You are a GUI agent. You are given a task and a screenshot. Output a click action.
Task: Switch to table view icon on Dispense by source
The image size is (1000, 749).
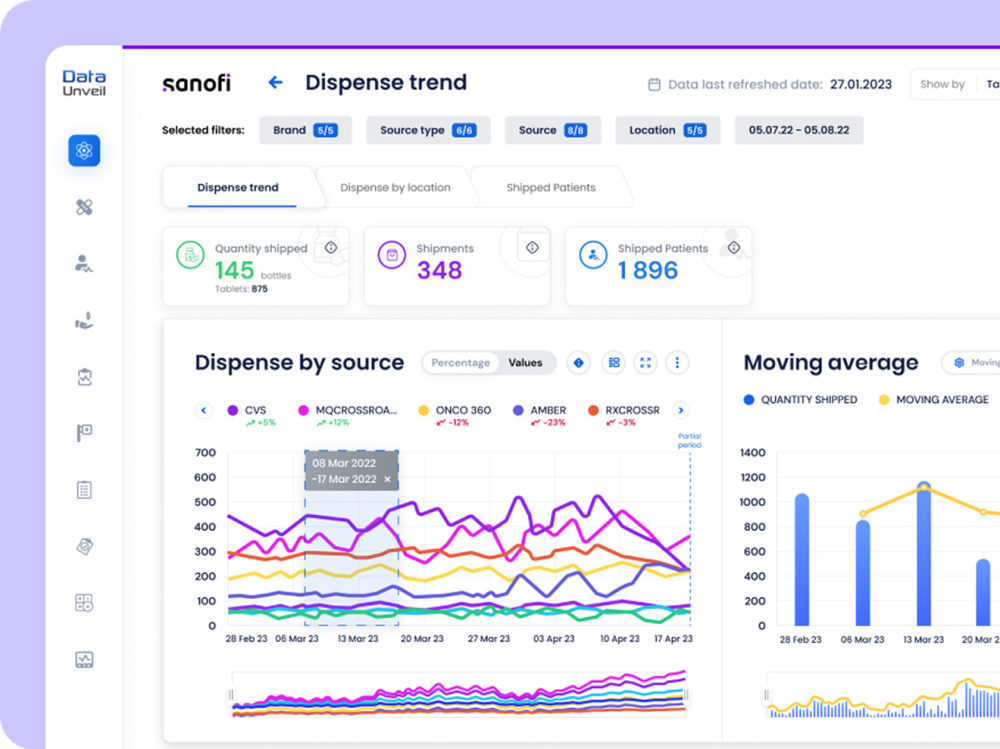[x=614, y=362]
